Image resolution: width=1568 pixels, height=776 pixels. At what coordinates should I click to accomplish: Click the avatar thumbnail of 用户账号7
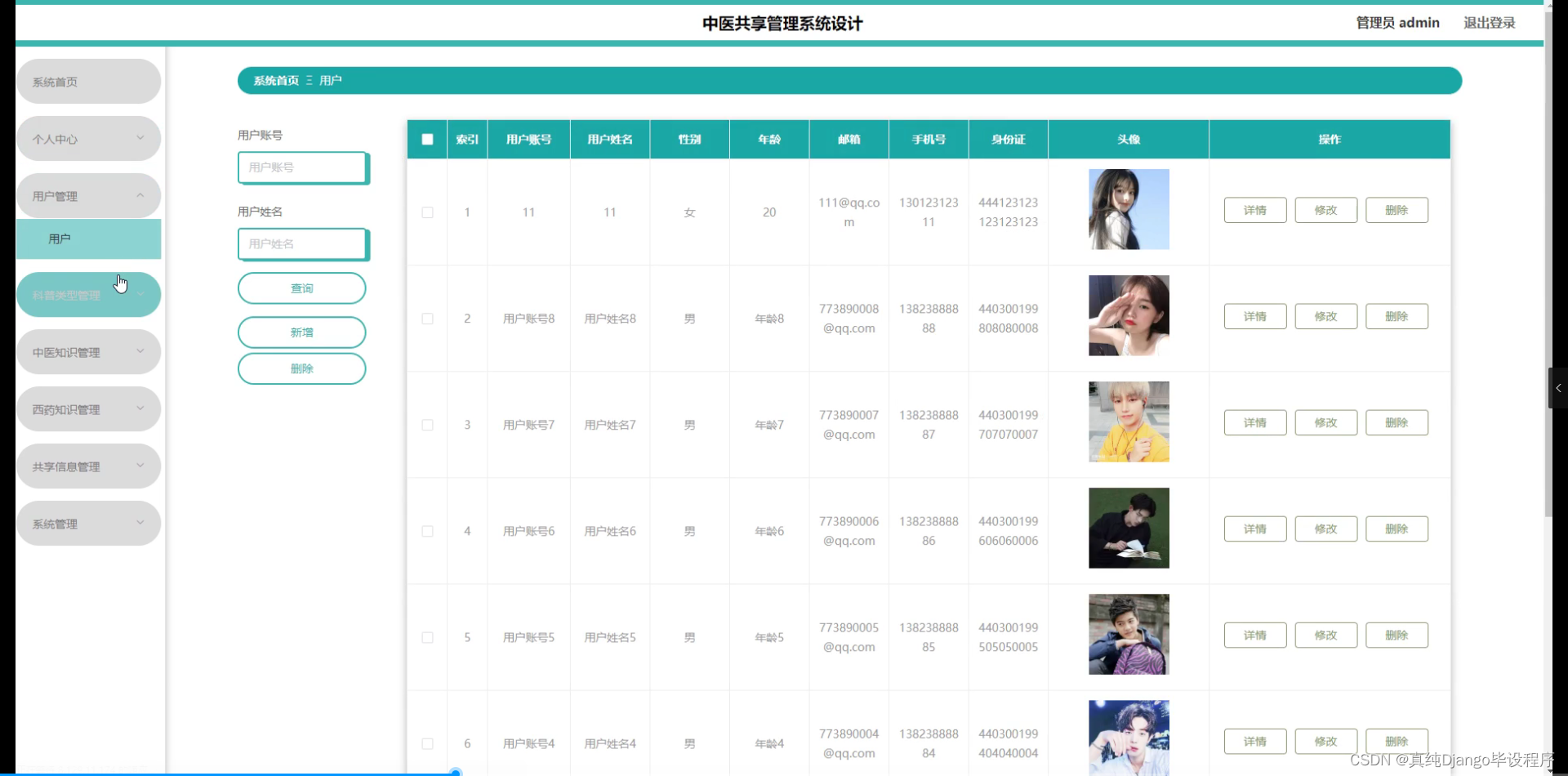point(1128,421)
